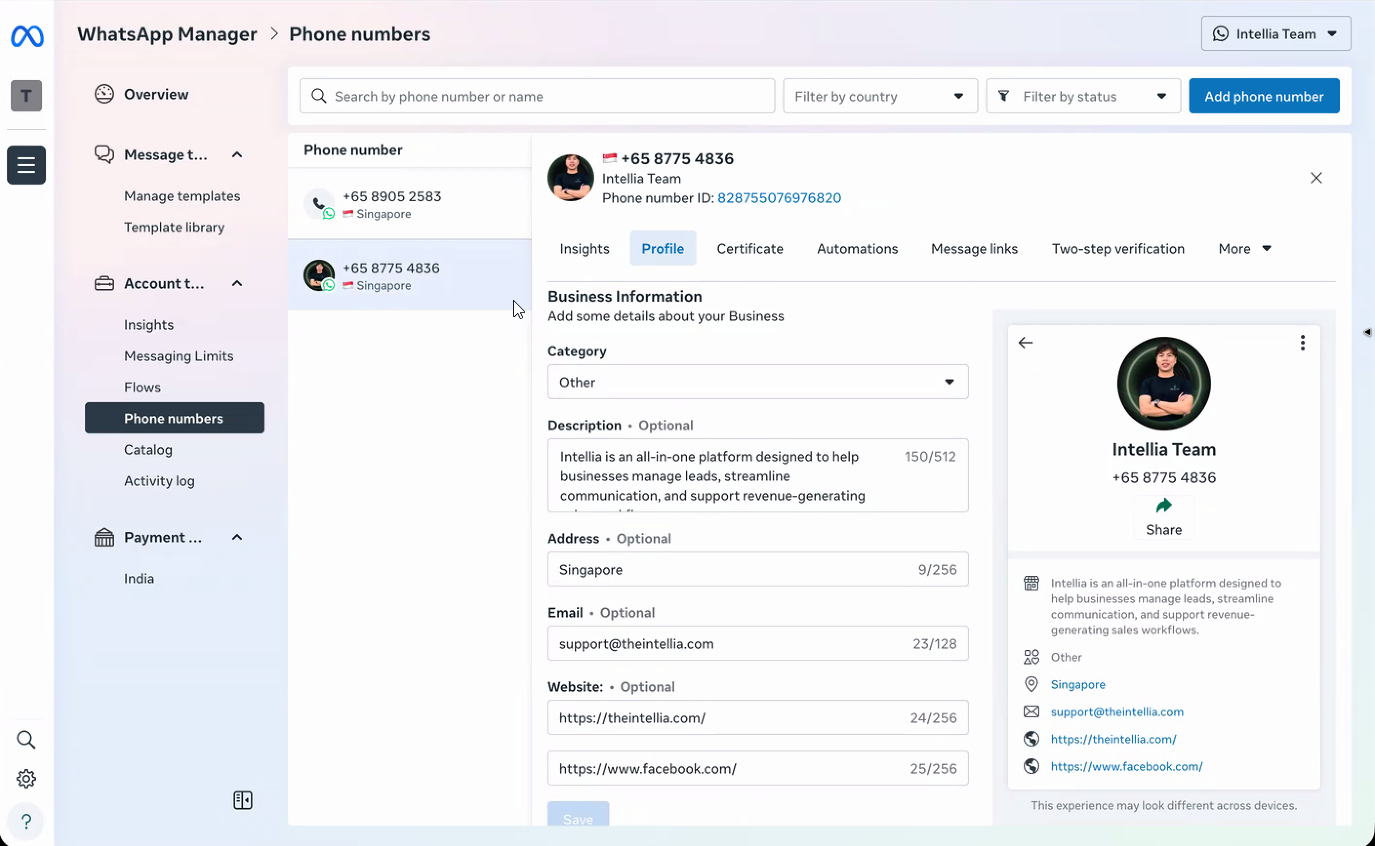Open the Filter by status dropdown
Screen dimensions: 1375x846
1084,96
